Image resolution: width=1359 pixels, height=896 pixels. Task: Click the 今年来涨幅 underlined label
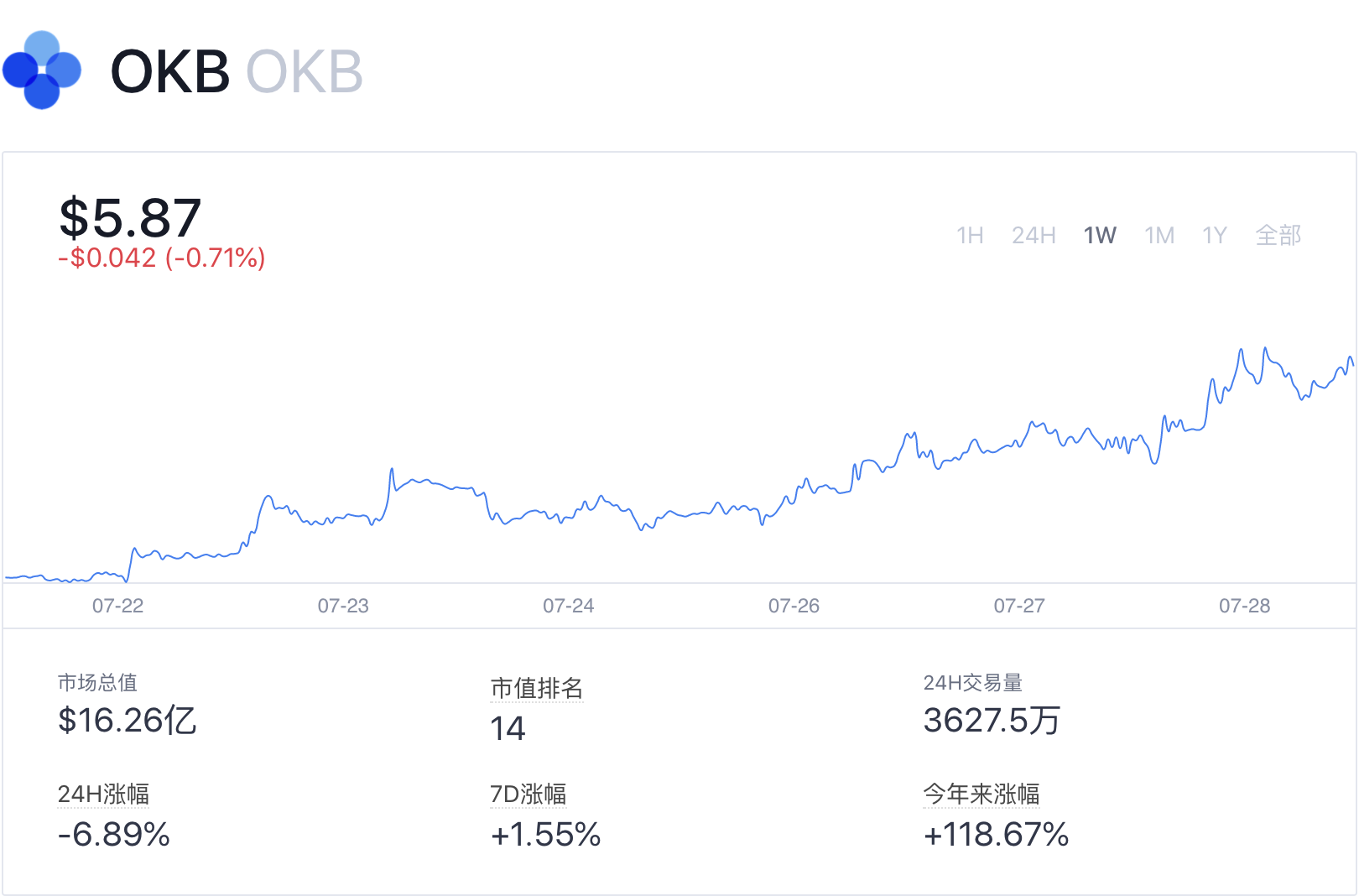(981, 794)
